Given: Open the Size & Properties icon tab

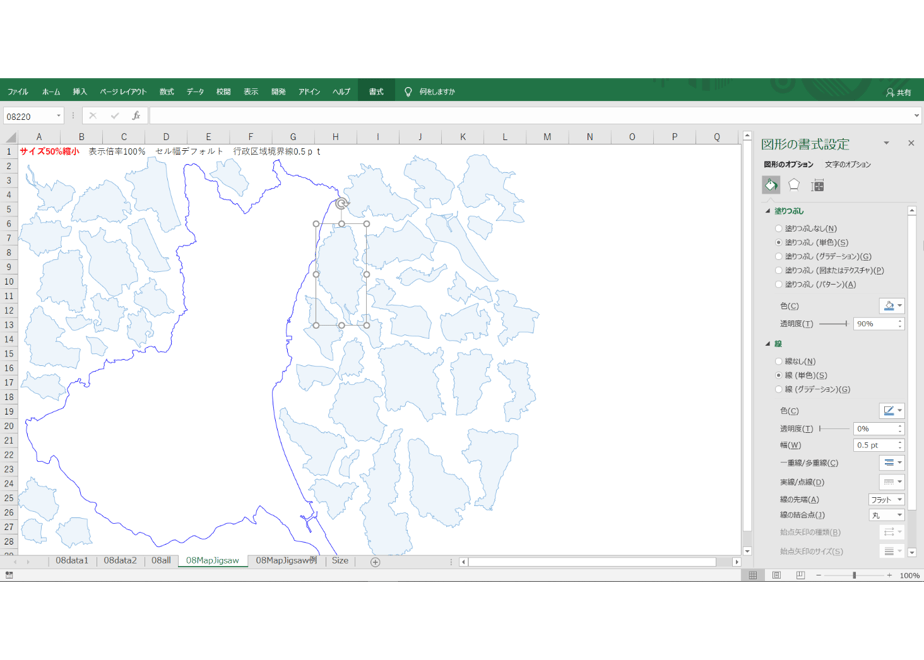Looking at the screenshot, I should point(817,186).
